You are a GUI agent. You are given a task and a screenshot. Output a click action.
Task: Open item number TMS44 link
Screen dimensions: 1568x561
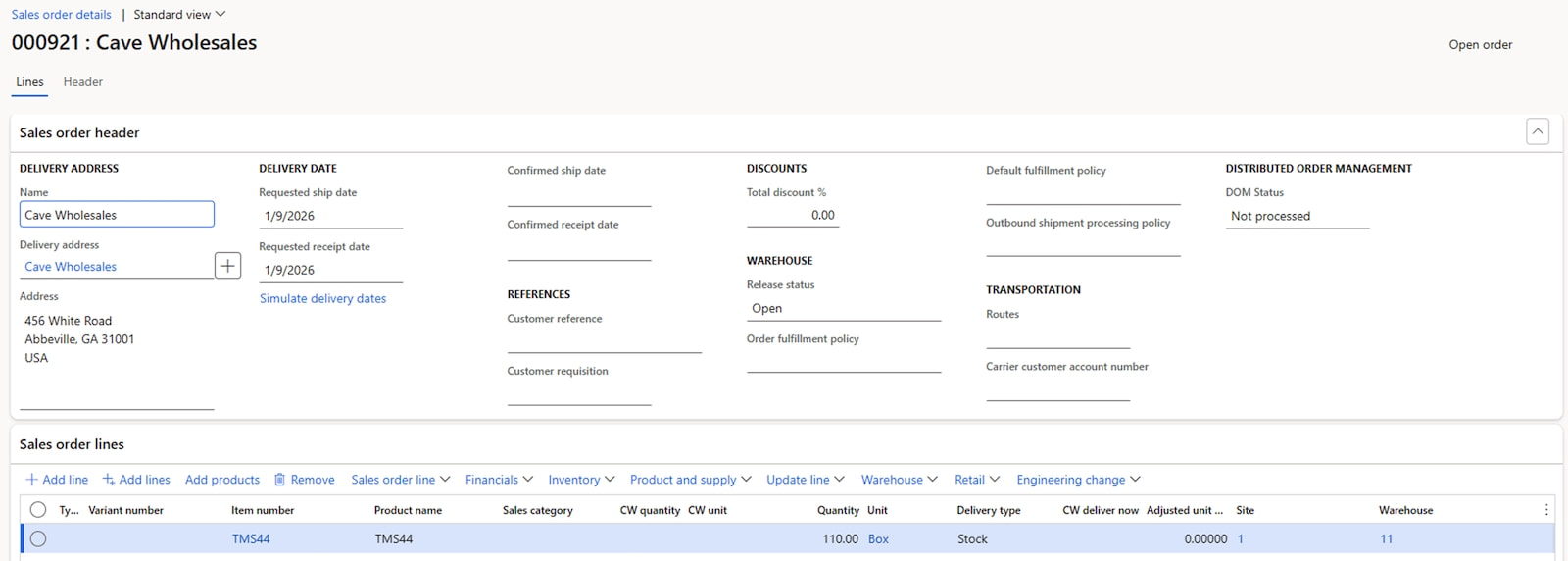pyautogui.click(x=251, y=539)
